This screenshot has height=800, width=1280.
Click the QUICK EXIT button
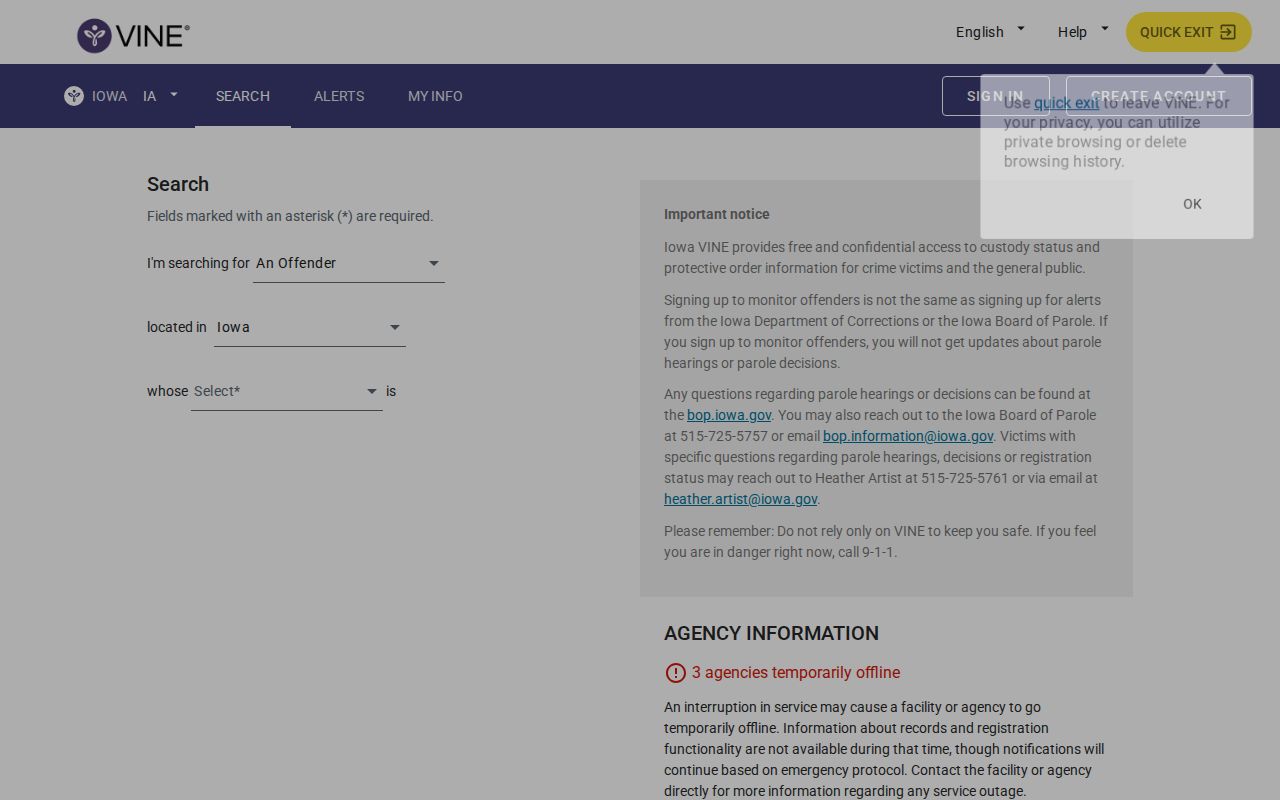[x=1189, y=32]
